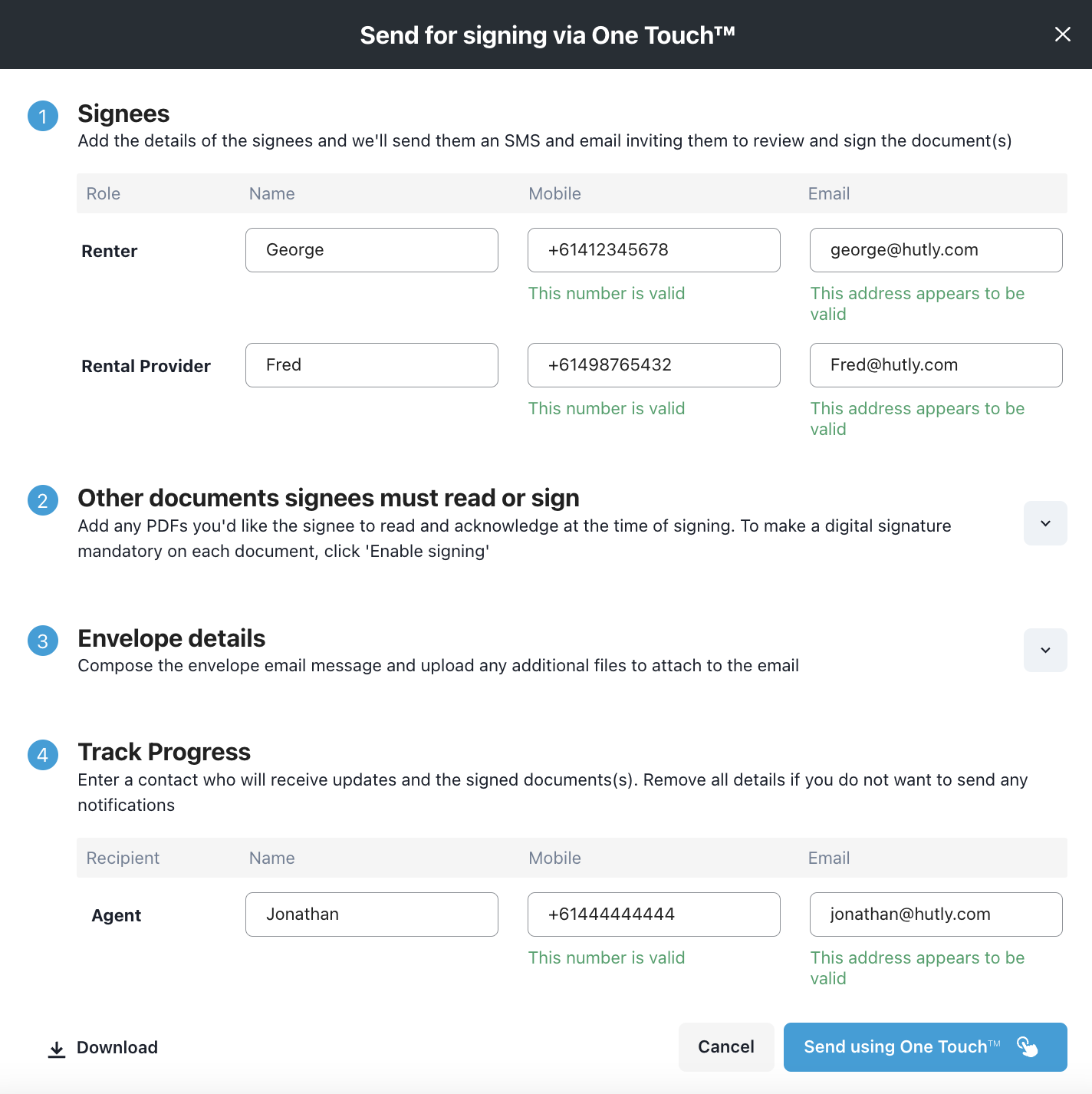
Task: Click the Rental Provider mobile field
Action: [653, 365]
